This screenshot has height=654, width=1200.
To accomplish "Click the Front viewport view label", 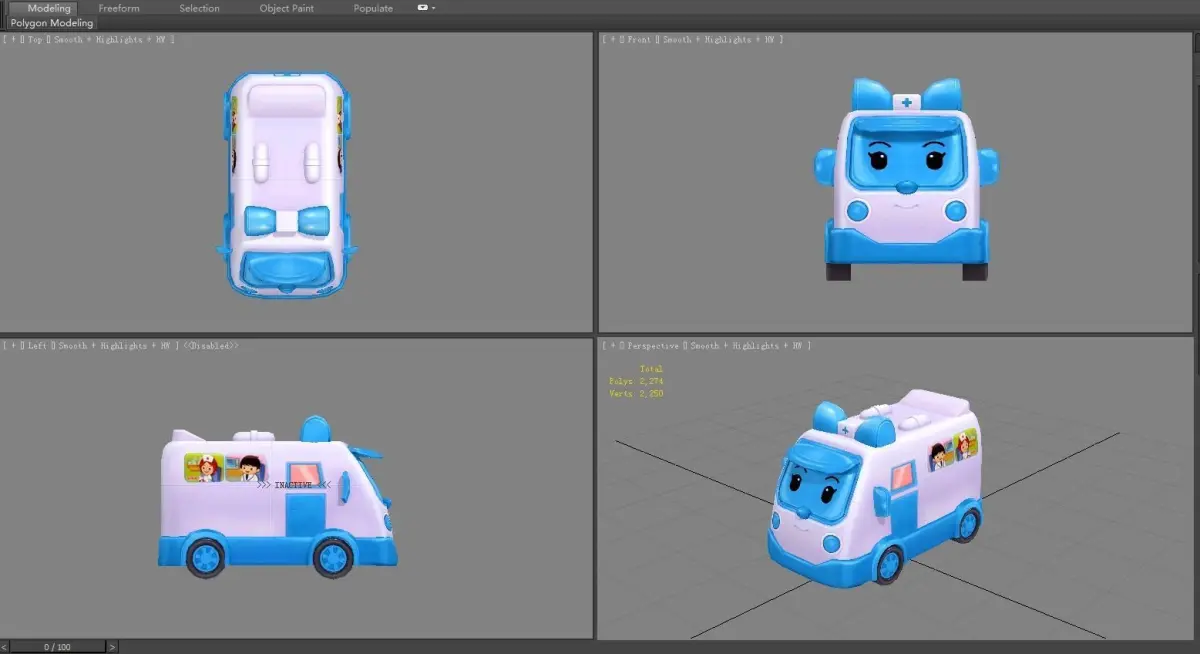I will [638, 40].
